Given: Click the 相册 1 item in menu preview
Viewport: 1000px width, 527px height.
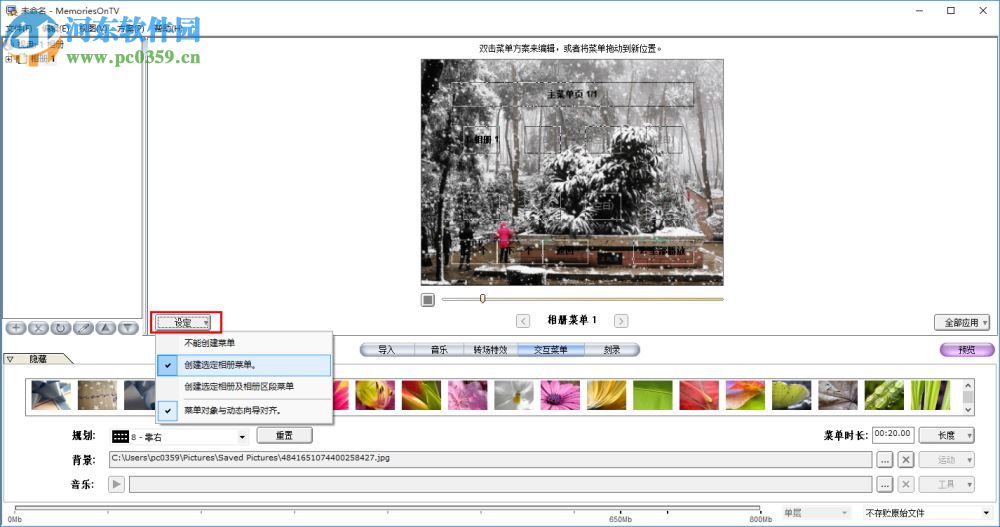Looking at the screenshot, I should pyautogui.click(x=481, y=139).
